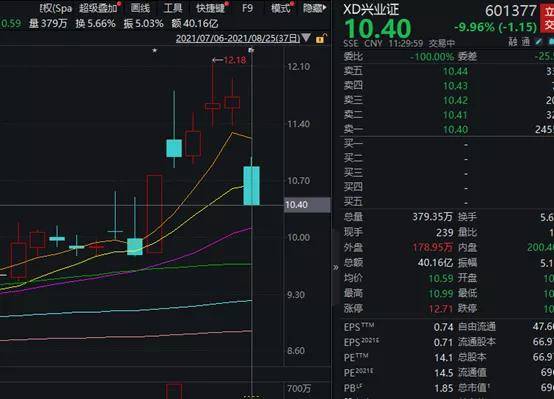Click the pencil edit icon near 融通
The height and width of the screenshot is (399, 554).
(x=538, y=42)
